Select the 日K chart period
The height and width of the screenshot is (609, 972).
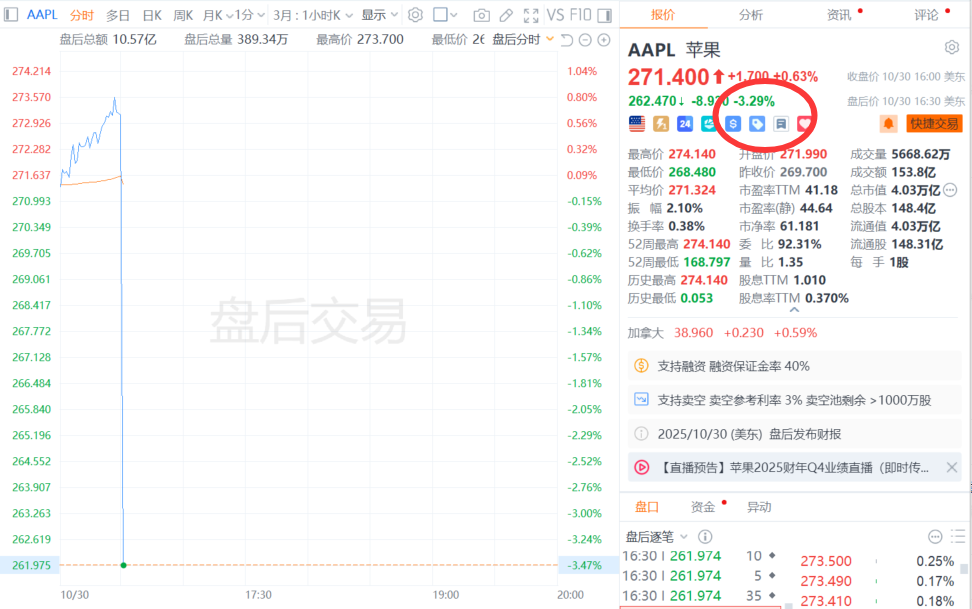pyautogui.click(x=151, y=15)
